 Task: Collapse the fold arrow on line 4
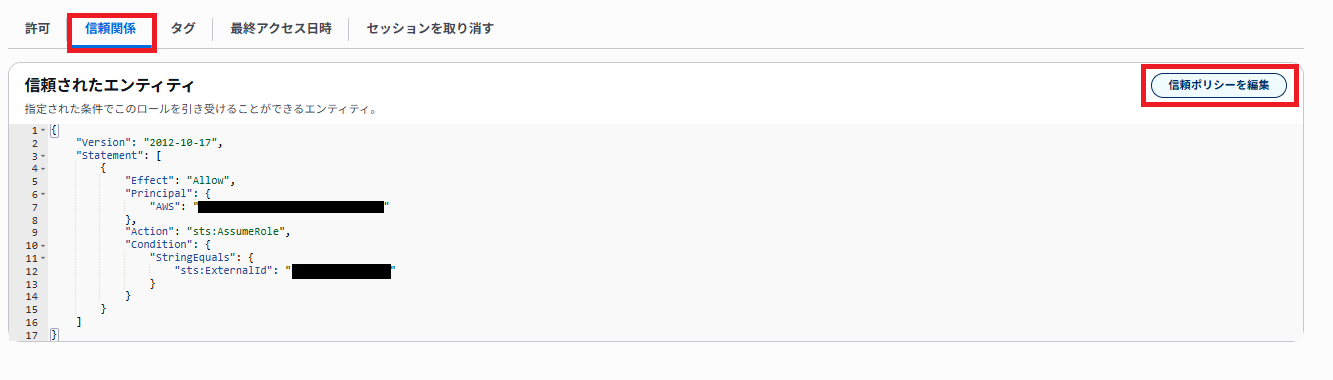point(43,169)
